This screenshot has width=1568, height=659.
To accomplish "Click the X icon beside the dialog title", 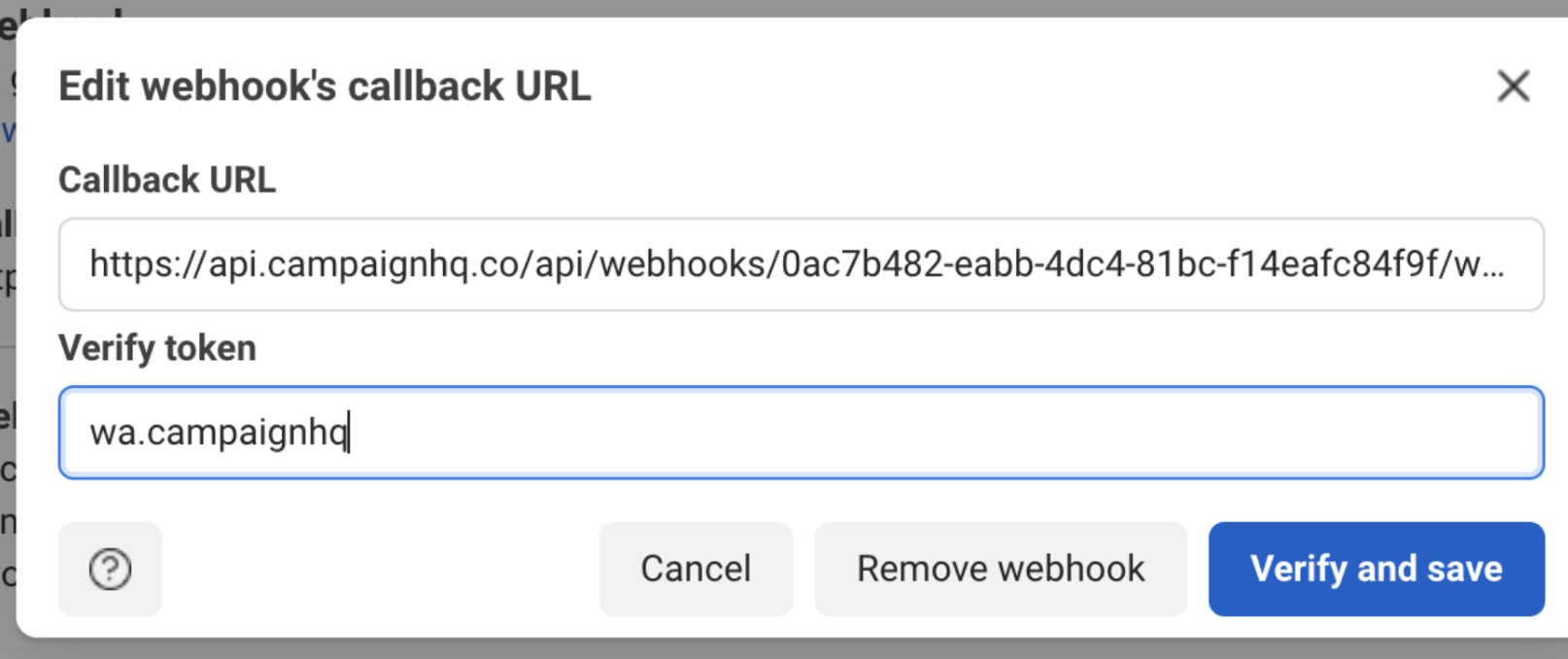I will coord(1513,87).
